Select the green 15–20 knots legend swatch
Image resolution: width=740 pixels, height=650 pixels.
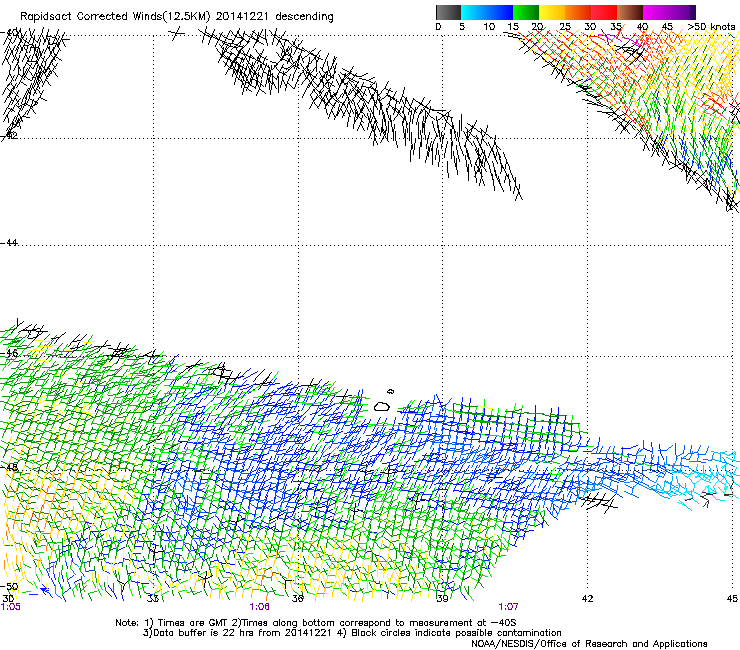[526, 12]
